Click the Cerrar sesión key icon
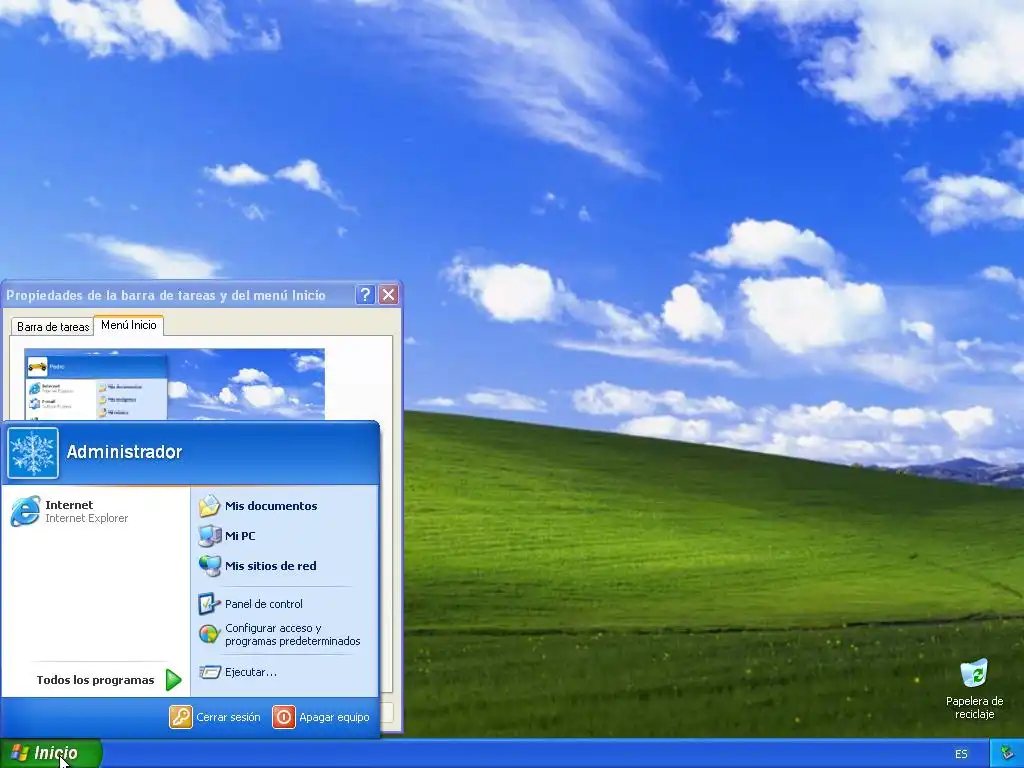 (181, 717)
